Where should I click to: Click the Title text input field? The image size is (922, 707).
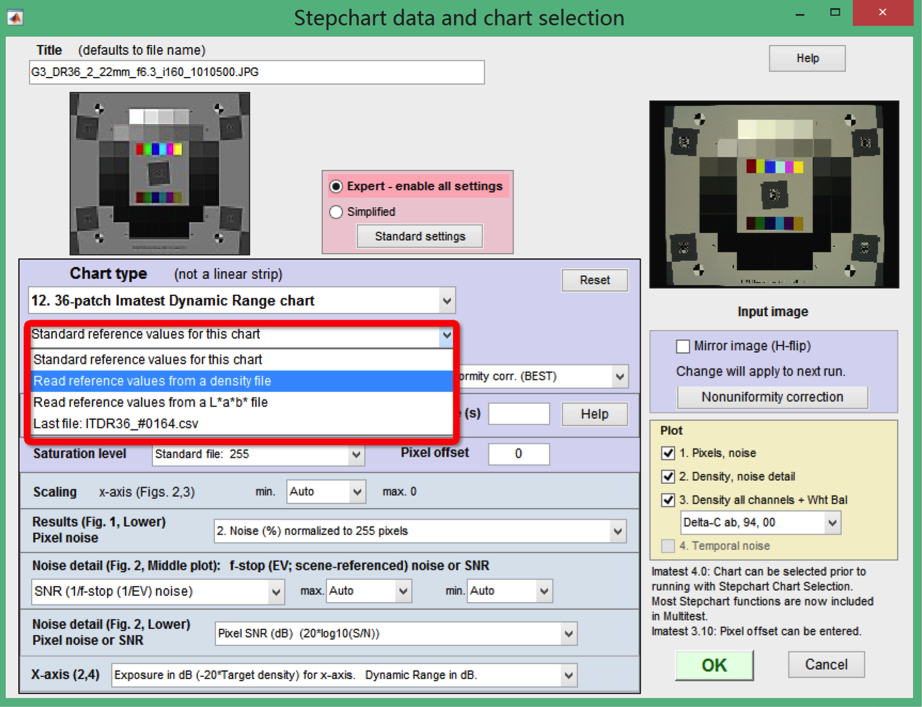257,73
